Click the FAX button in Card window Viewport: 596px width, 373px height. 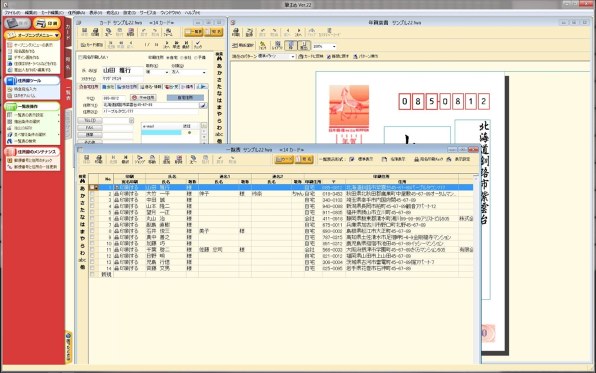tap(90, 128)
